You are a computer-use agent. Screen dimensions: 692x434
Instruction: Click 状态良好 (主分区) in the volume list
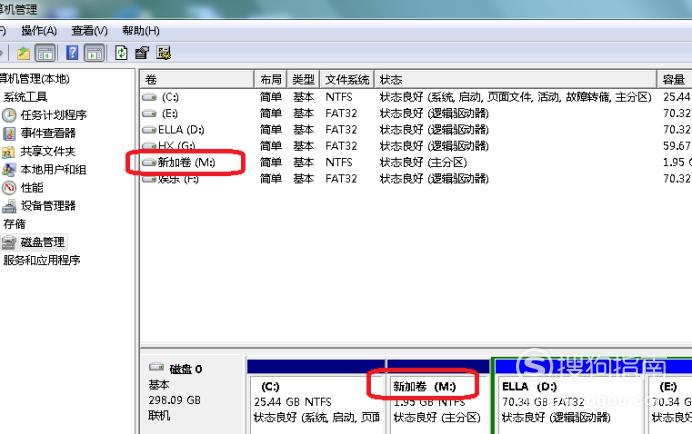tap(423, 162)
